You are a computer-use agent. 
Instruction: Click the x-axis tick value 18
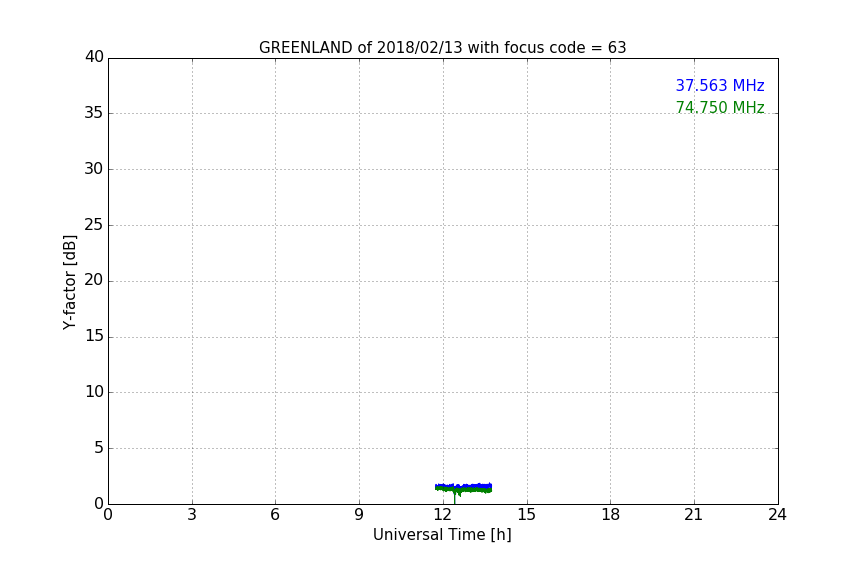coord(611,515)
